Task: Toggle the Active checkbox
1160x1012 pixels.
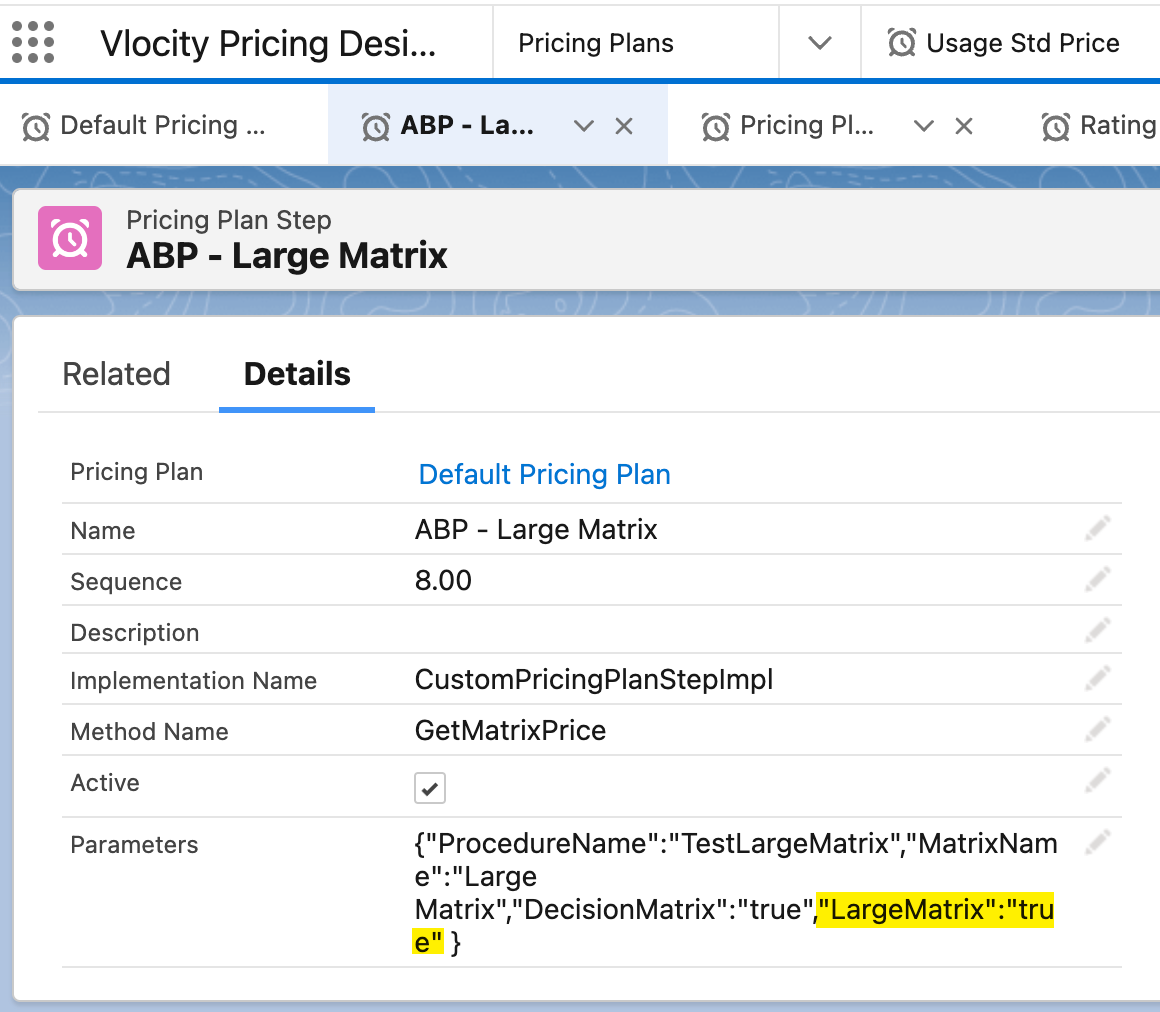Action: click(430, 788)
